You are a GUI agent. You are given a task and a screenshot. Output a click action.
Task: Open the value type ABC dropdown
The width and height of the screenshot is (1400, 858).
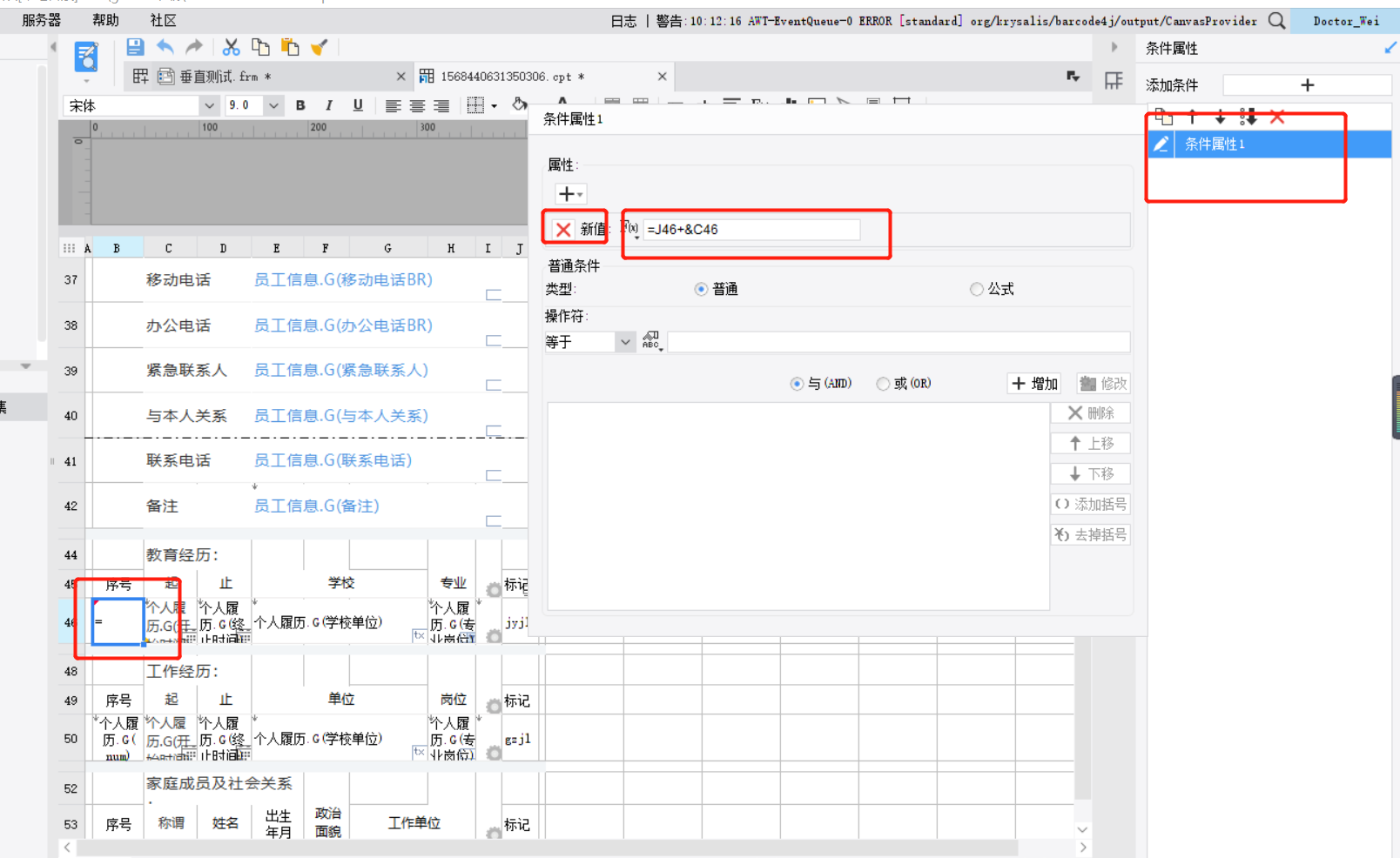[x=651, y=341]
